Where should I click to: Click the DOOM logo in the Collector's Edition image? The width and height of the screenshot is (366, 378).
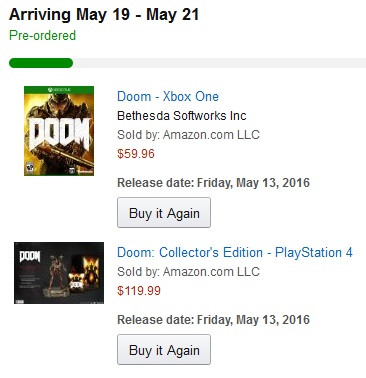(x=30, y=256)
